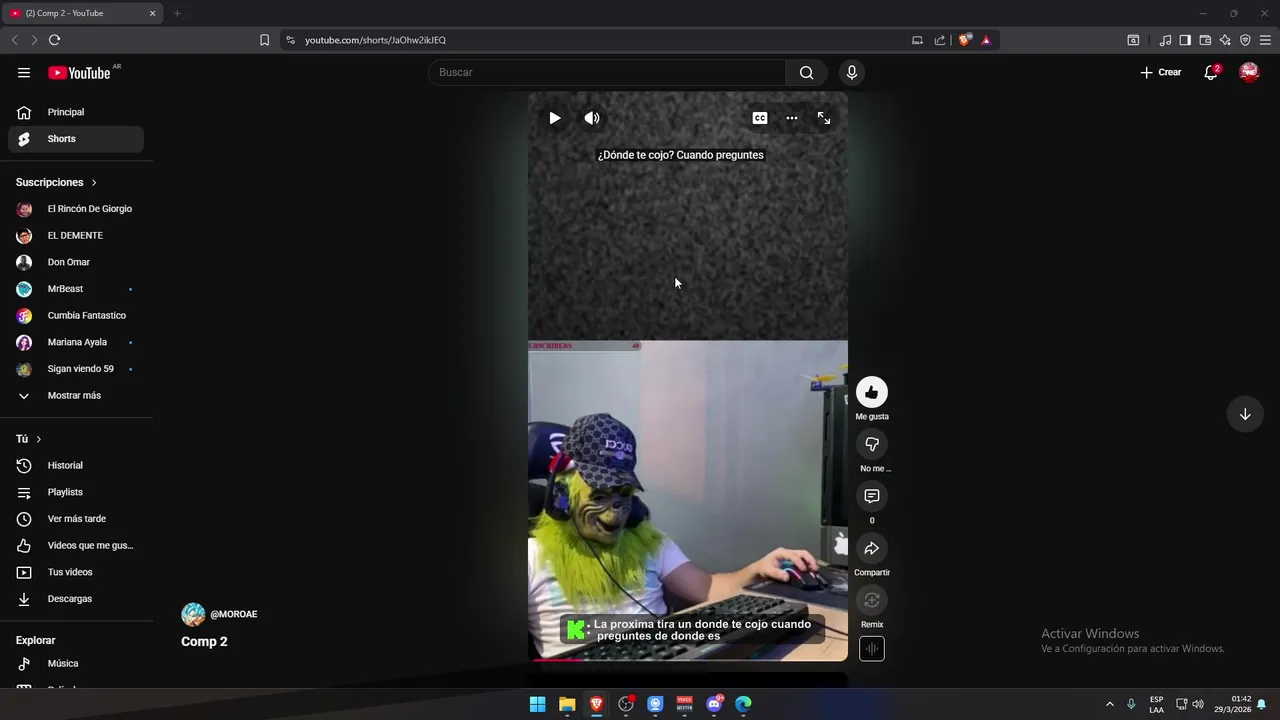Go to next Short with down arrow
Screen dimensions: 1280x720
[x=1245, y=414]
